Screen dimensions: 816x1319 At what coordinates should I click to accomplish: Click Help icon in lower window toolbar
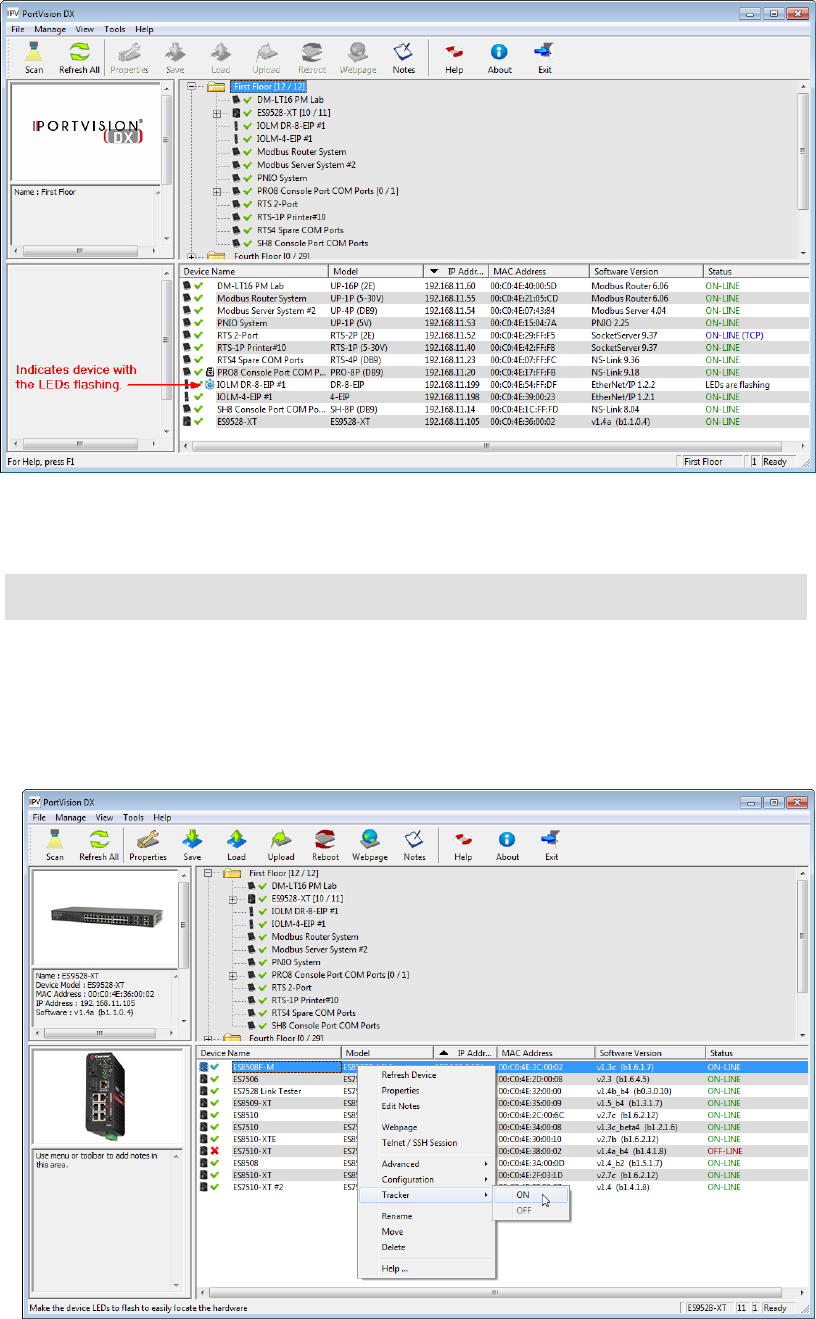coord(463,839)
